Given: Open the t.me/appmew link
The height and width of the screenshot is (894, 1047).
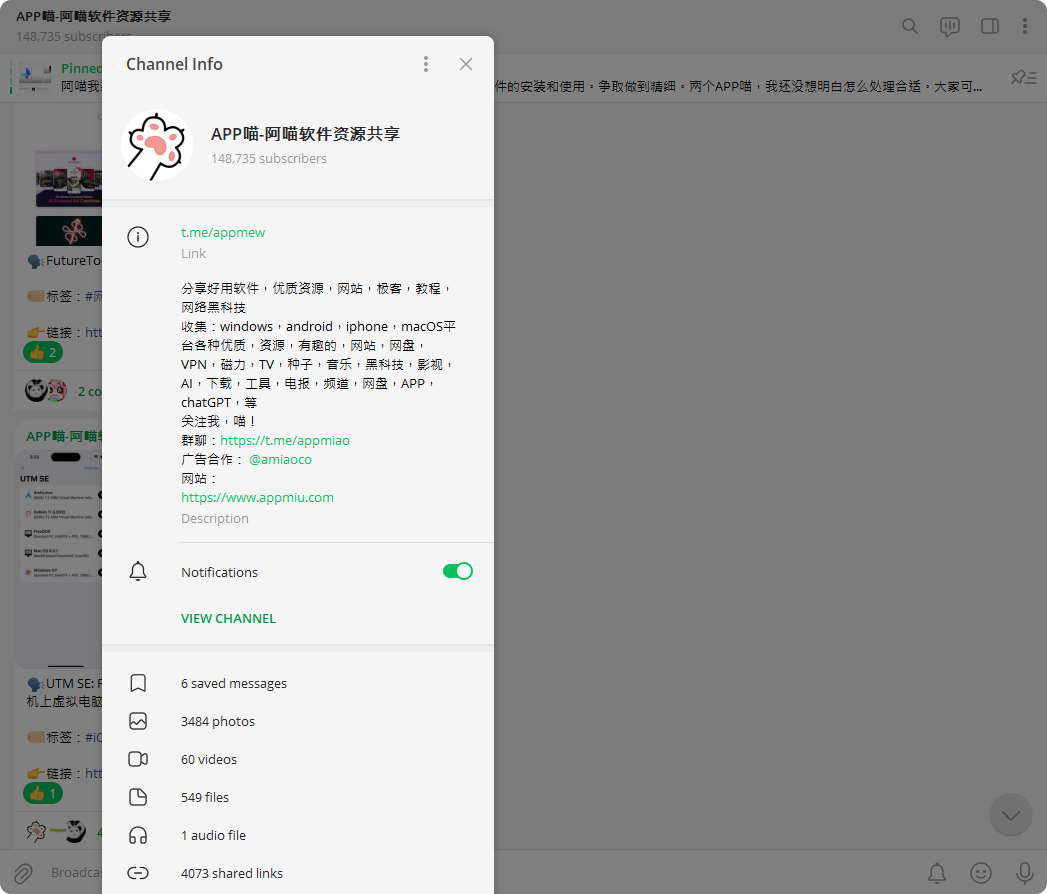Looking at the screenshot, I should [x=223, y=232].
